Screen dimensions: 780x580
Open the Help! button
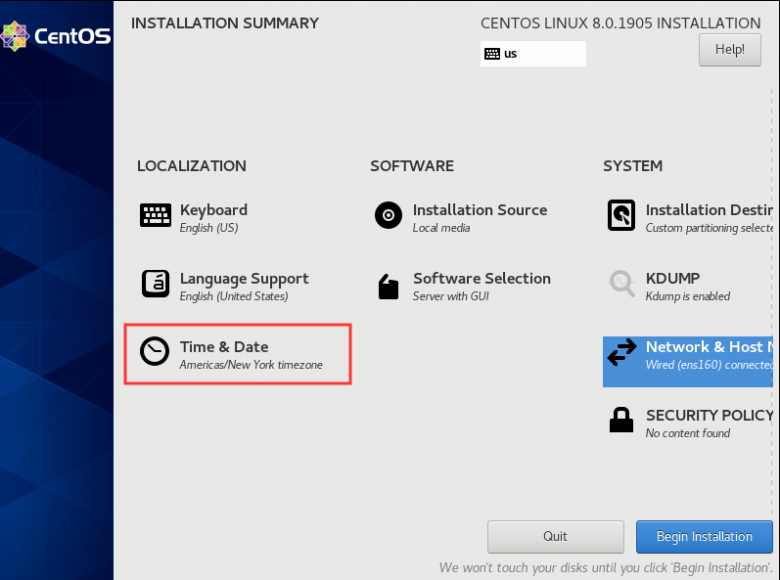(730, 50)
